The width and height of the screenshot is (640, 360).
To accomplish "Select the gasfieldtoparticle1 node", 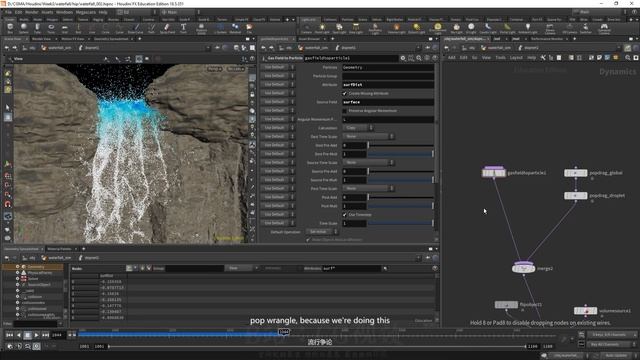I will coord(493,173).
